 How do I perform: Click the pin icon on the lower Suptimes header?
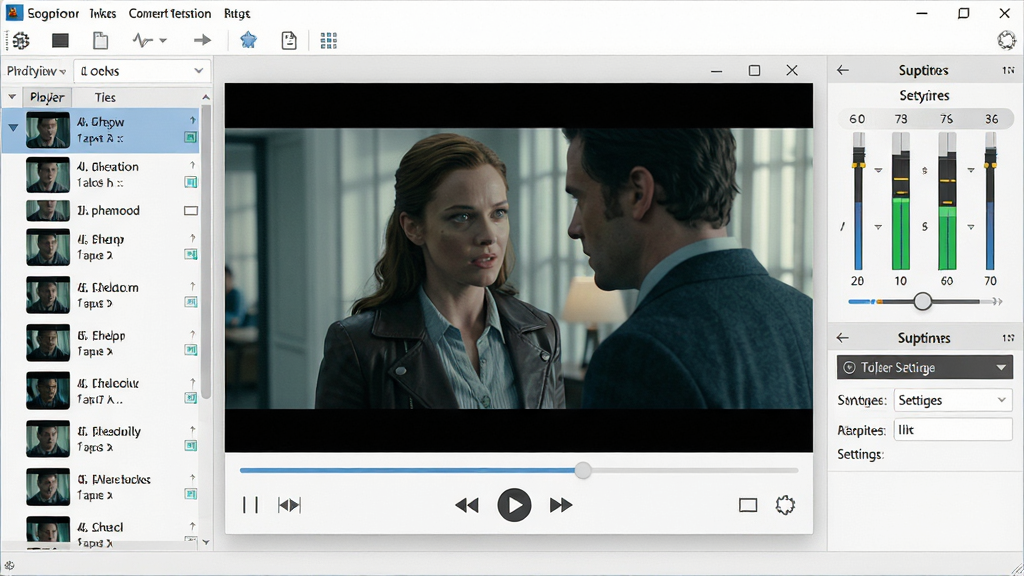tap(1008, 338)
